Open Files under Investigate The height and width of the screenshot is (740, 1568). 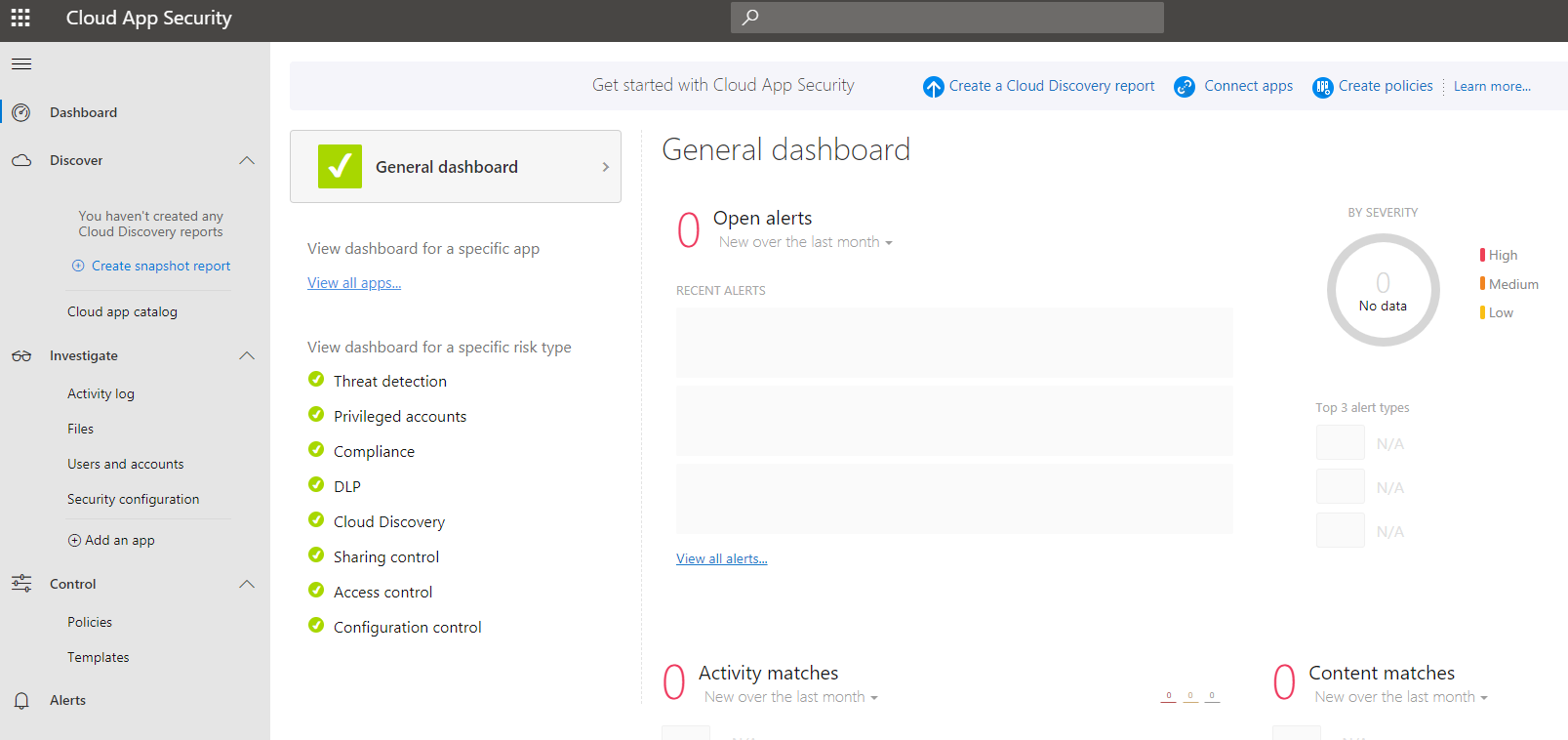click(x=80, y=430)
